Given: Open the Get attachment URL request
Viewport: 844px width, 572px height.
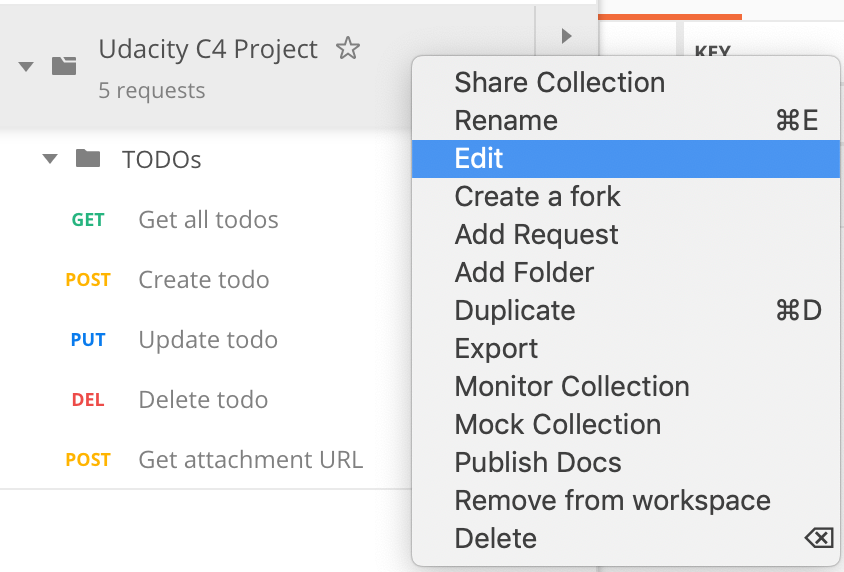Looking at the screenshot, I should (250, 460).
